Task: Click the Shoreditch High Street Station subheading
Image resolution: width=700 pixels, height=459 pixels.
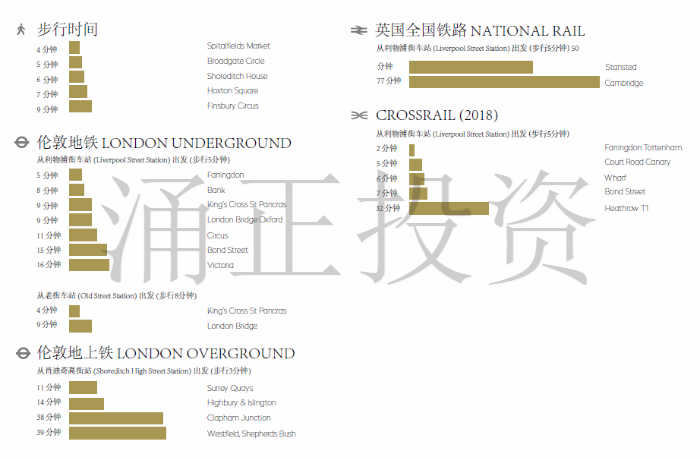Action: (x=144, y=371)
